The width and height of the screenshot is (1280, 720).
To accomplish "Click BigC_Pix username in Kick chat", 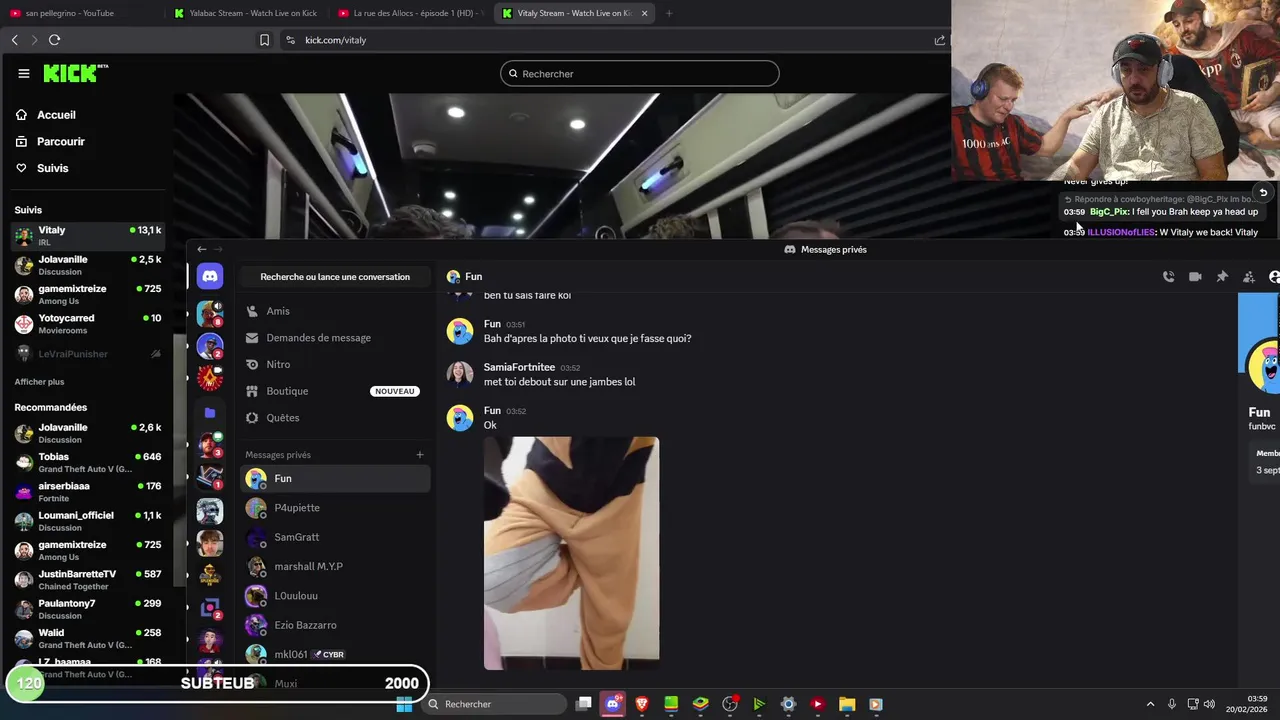I will click(1109, 212).
